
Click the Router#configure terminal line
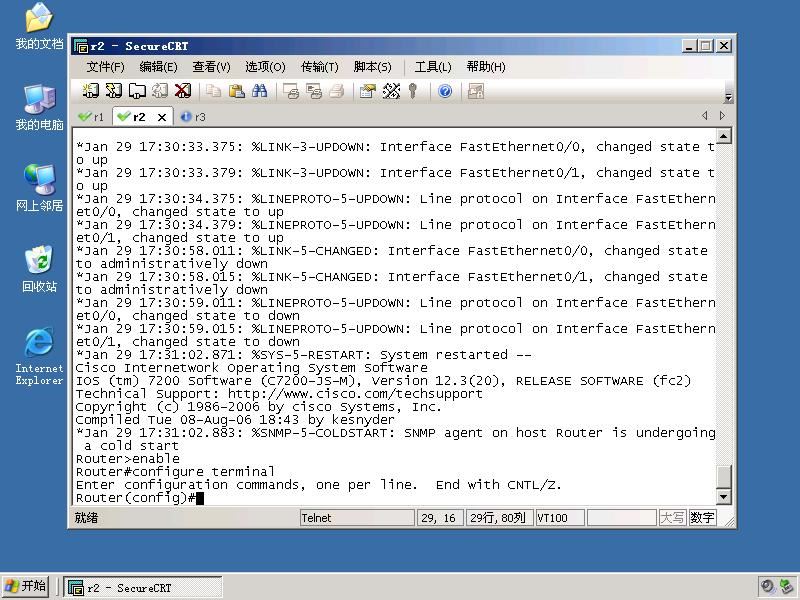click(175, 471)
